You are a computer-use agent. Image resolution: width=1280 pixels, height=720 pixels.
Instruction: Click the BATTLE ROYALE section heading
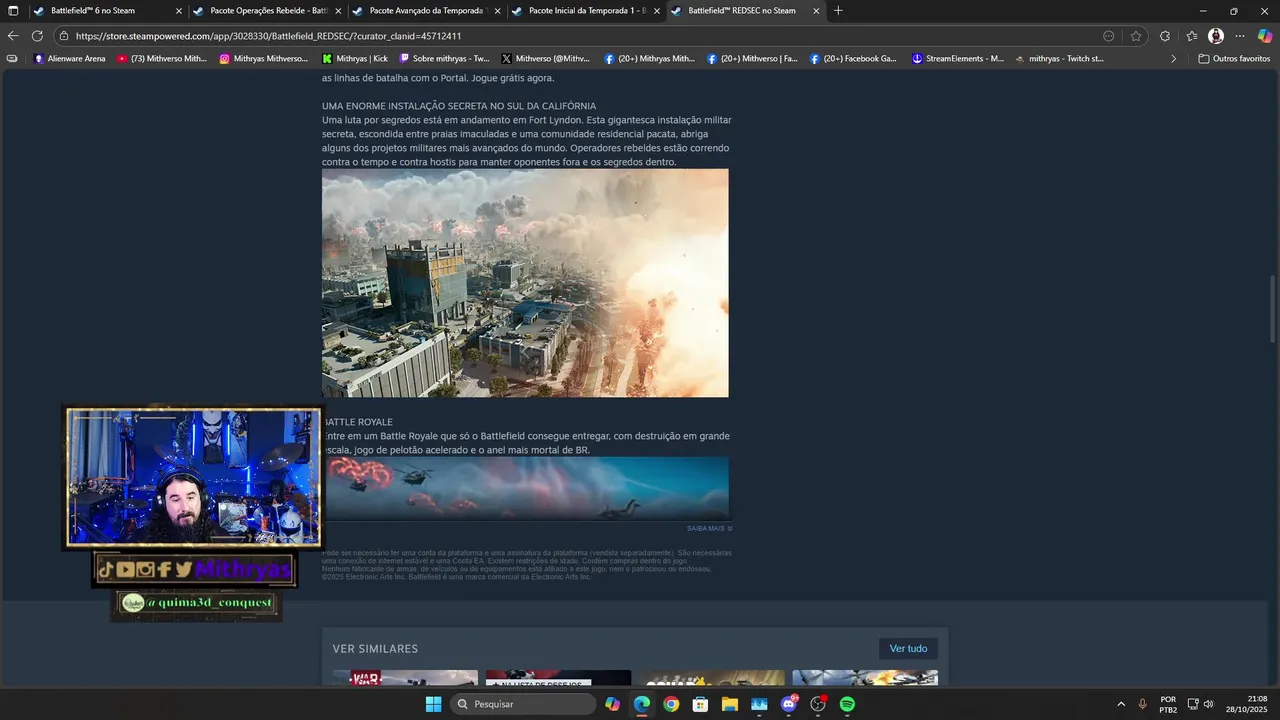(x=358, y=422)
